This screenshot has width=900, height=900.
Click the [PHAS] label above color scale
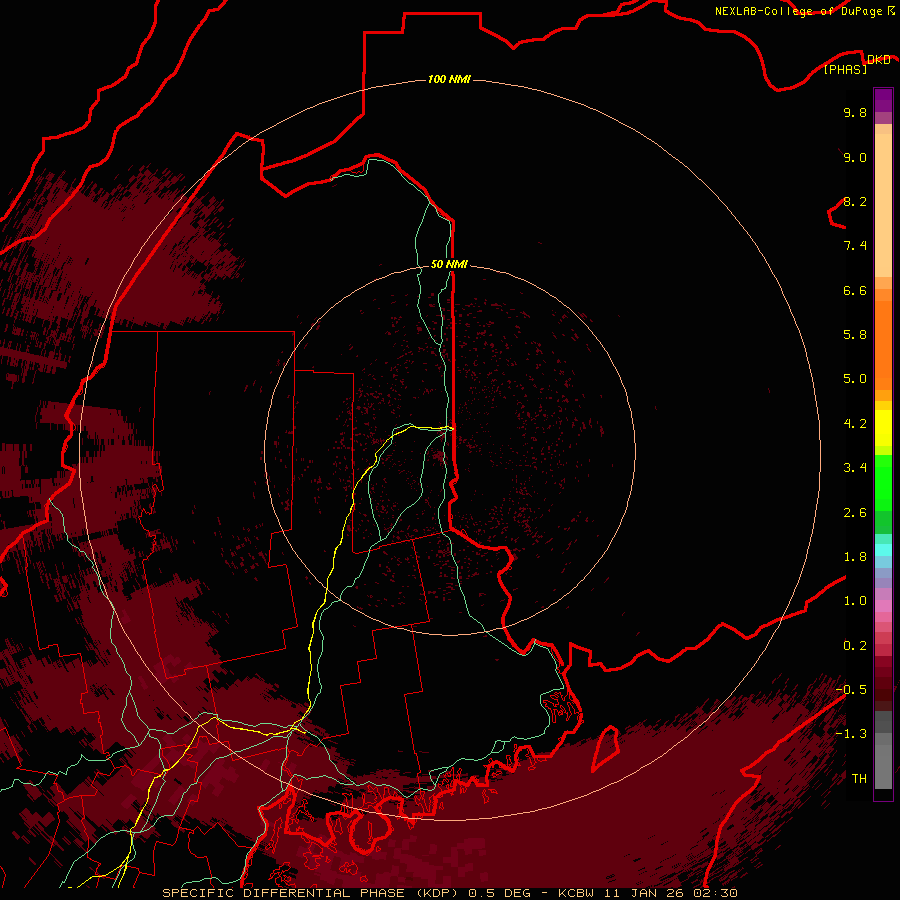[845, 69]
